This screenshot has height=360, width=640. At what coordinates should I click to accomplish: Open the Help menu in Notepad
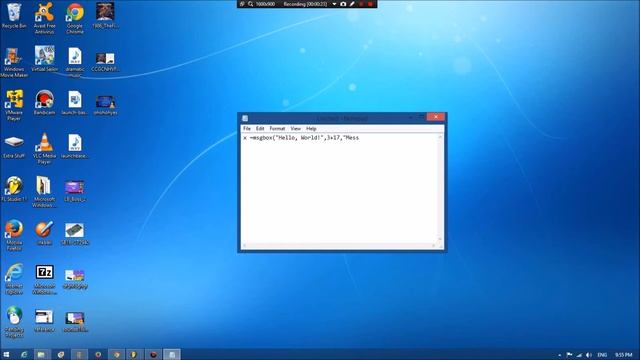click(311, 129)
